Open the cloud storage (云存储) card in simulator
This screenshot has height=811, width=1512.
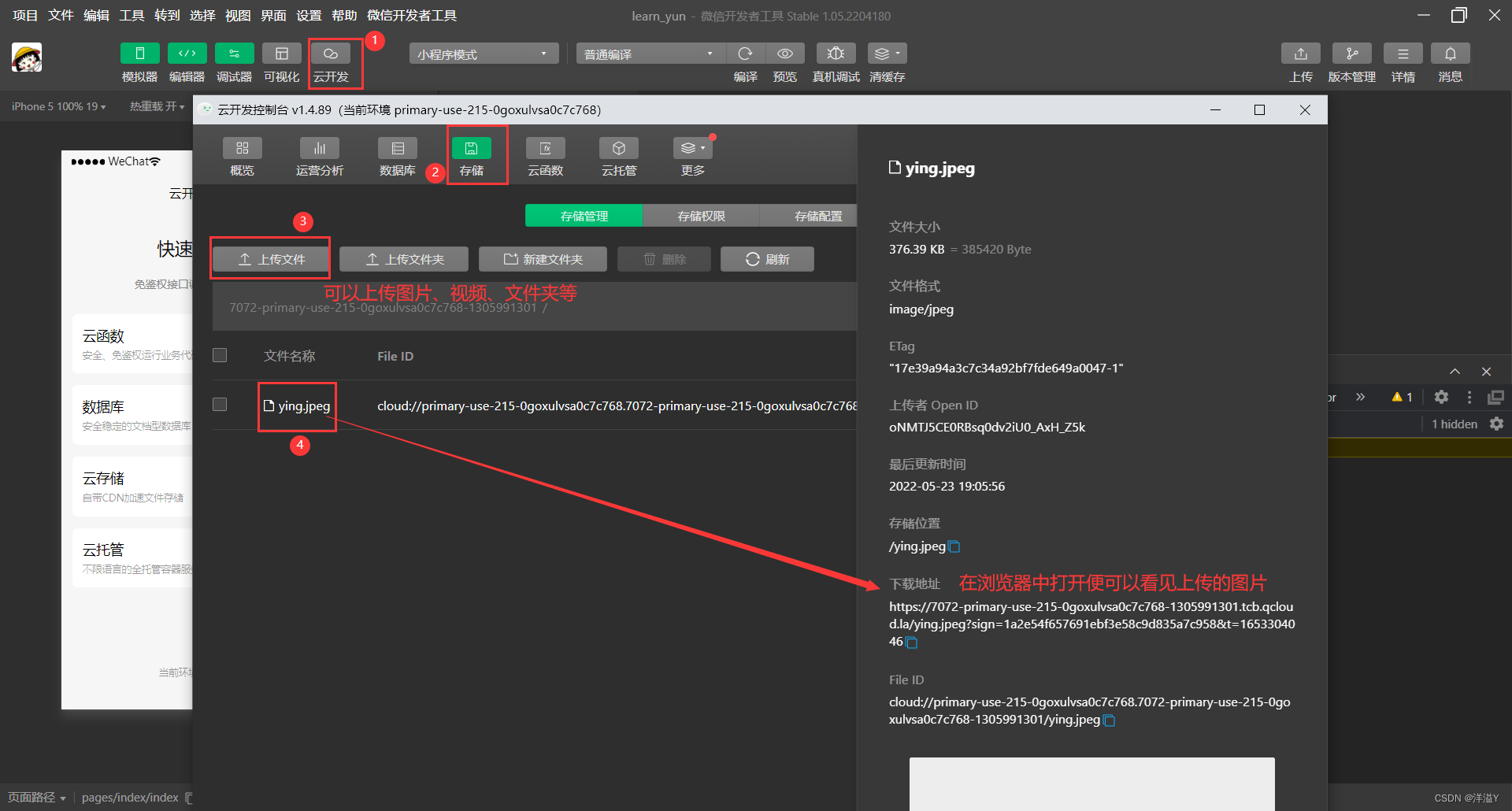click(132, 487)
